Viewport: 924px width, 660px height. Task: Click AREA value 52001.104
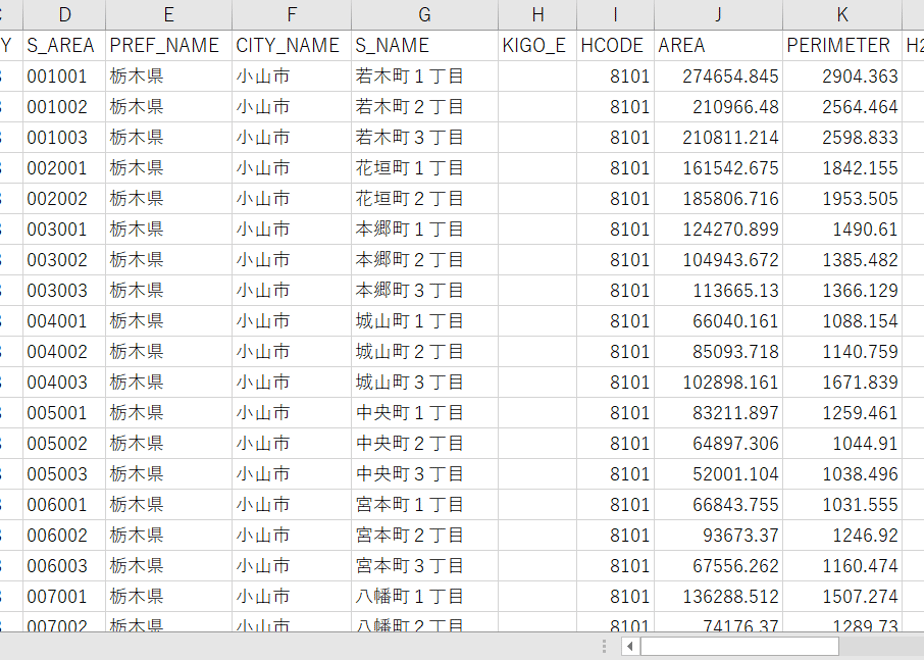point(718,474)
